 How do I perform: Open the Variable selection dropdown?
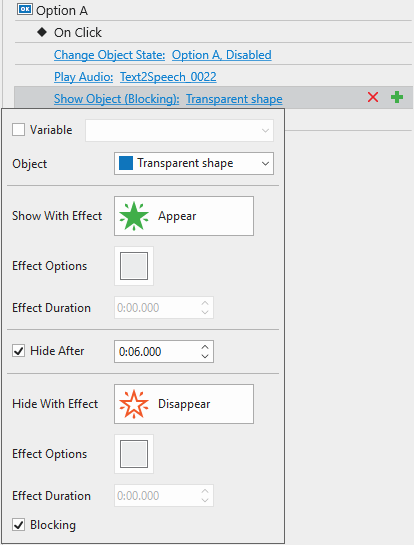click(179, 130)
